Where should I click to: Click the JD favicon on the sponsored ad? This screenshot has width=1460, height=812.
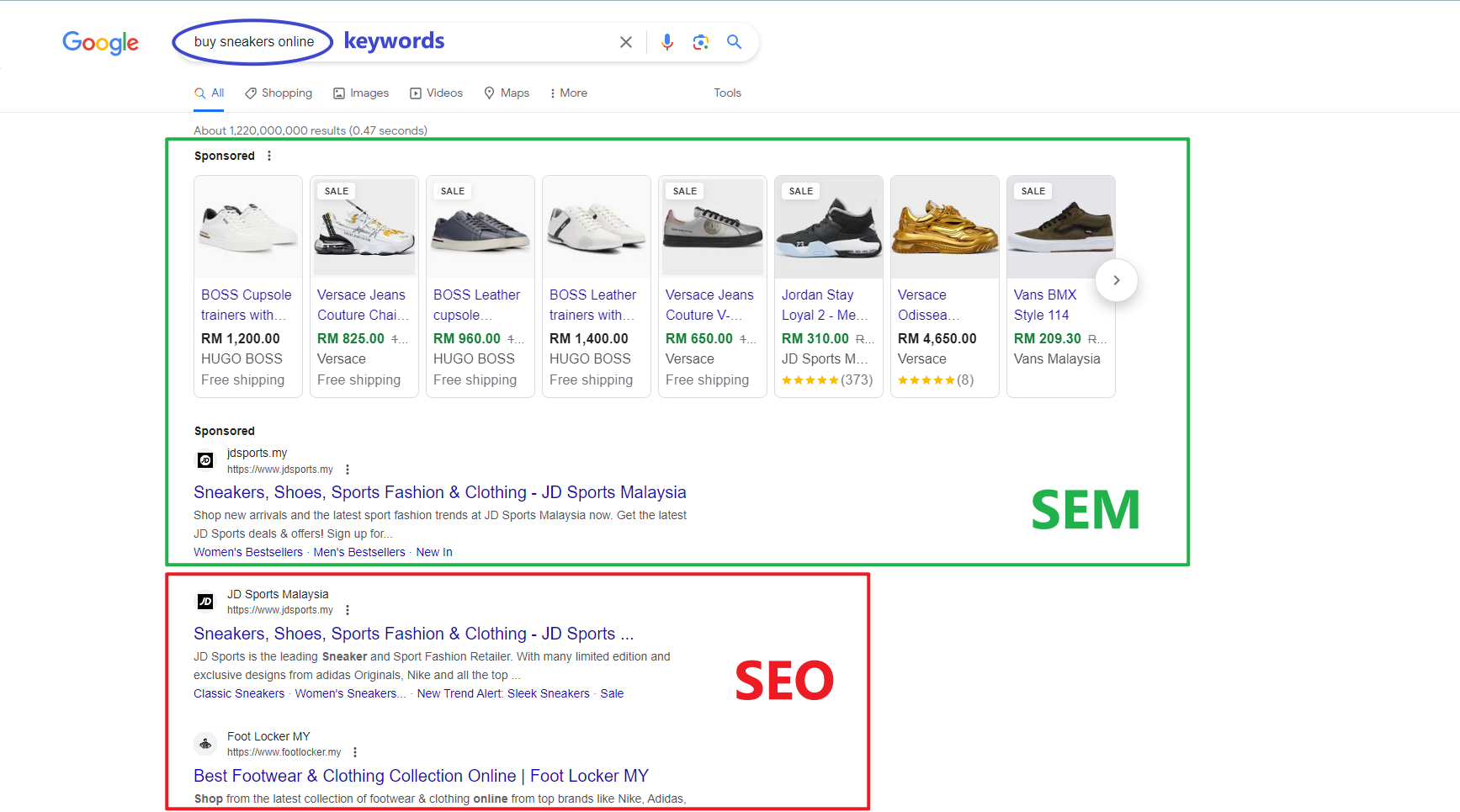(205, 460)
